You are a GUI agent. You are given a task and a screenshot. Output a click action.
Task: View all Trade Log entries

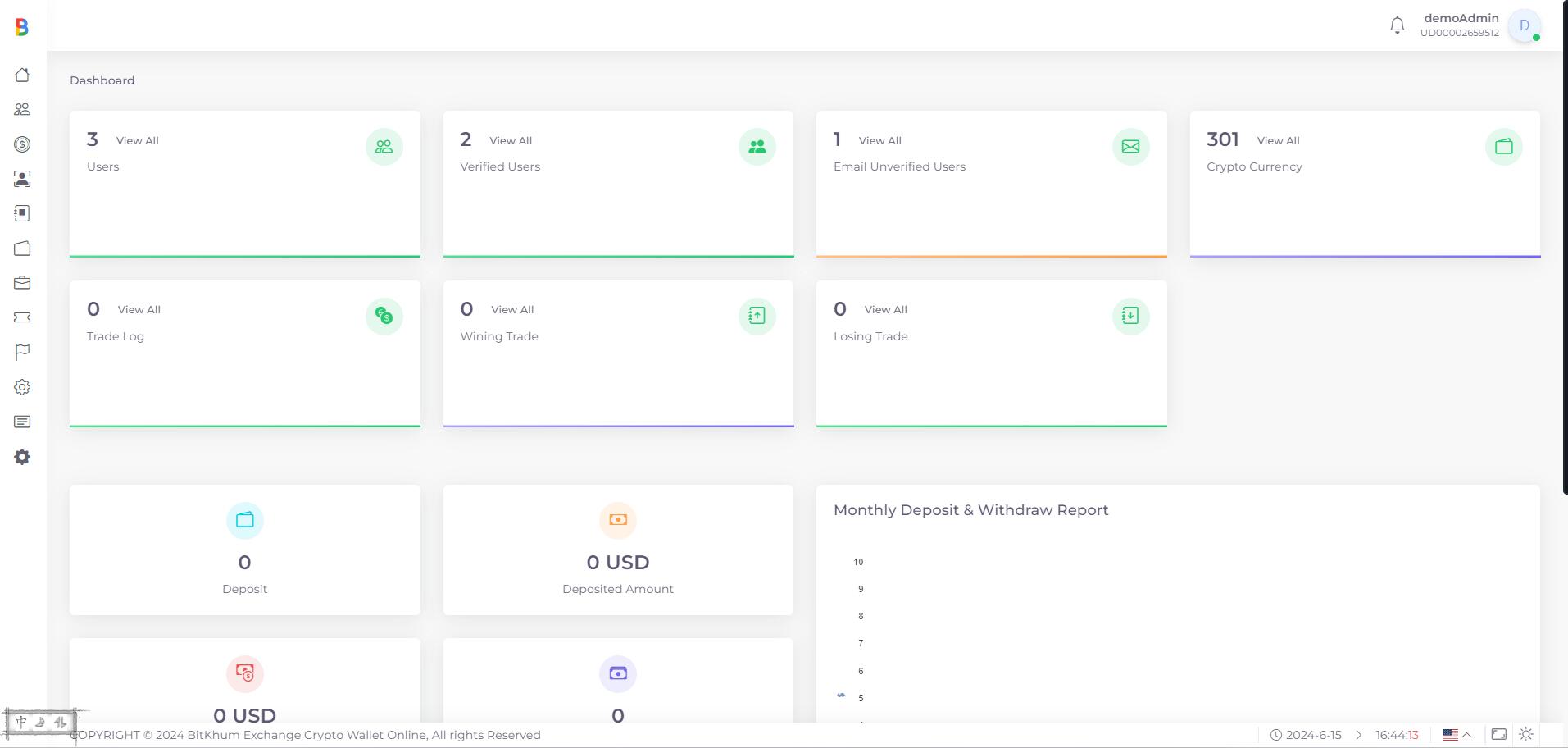[139, 310]
